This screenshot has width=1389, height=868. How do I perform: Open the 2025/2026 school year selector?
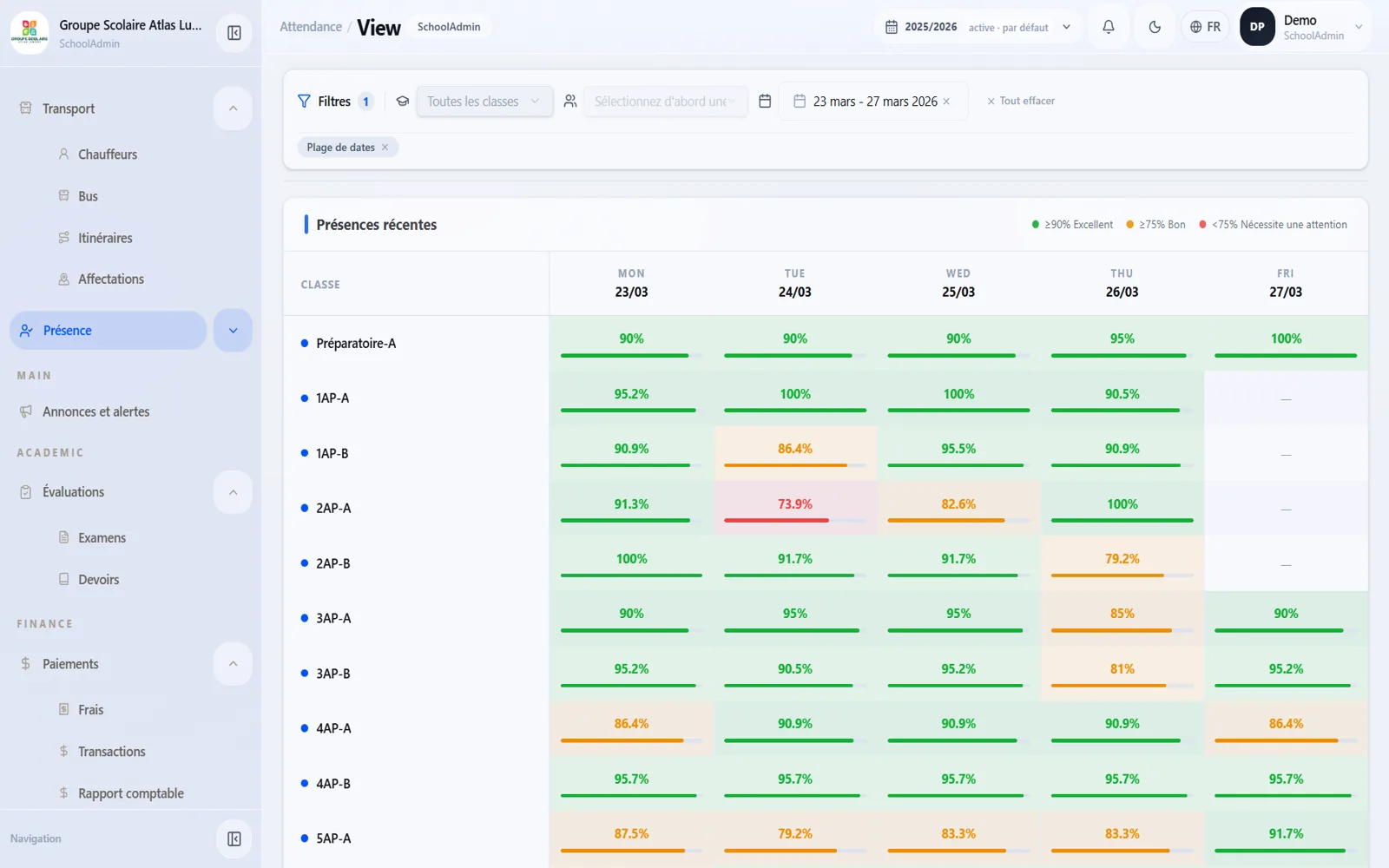pyautogui.click(x=978, y=27)
